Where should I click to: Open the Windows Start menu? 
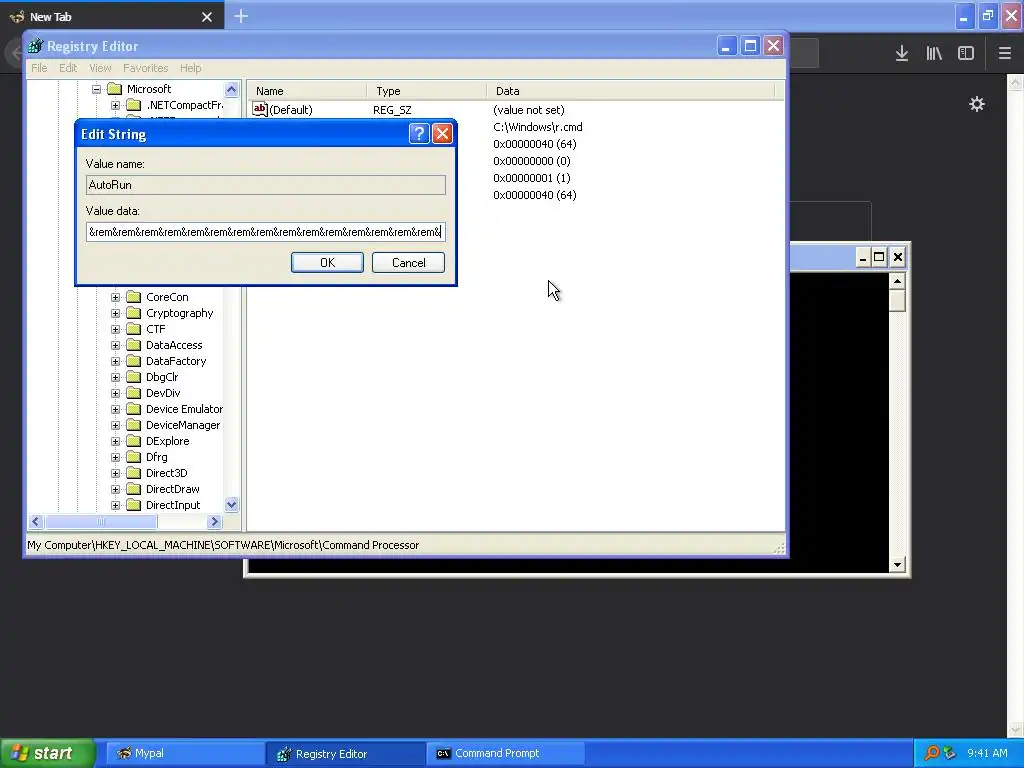pyautogui.click(x=47, y=753)
